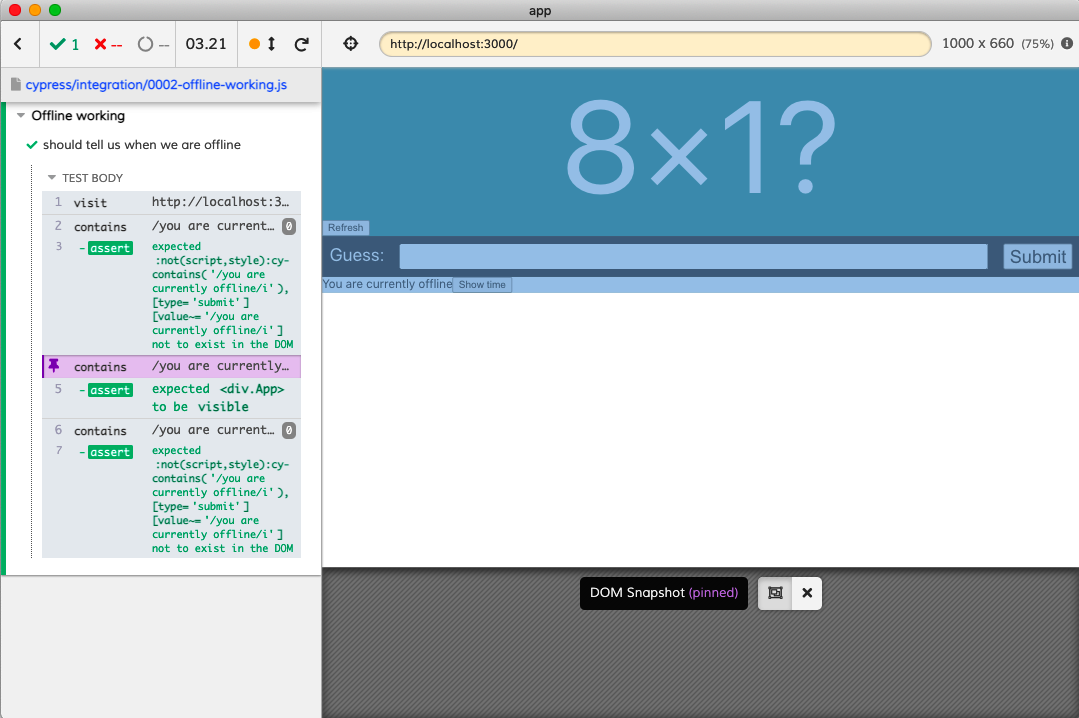
Task: Click the Show time button
Action: 482,285
